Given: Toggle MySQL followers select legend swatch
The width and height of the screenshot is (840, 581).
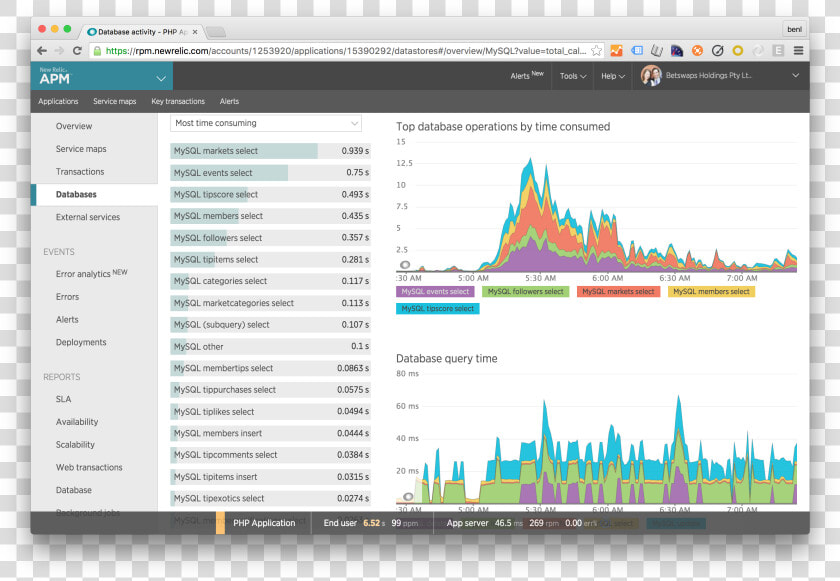Looking at the screenshot, I should tap(526, 291).
